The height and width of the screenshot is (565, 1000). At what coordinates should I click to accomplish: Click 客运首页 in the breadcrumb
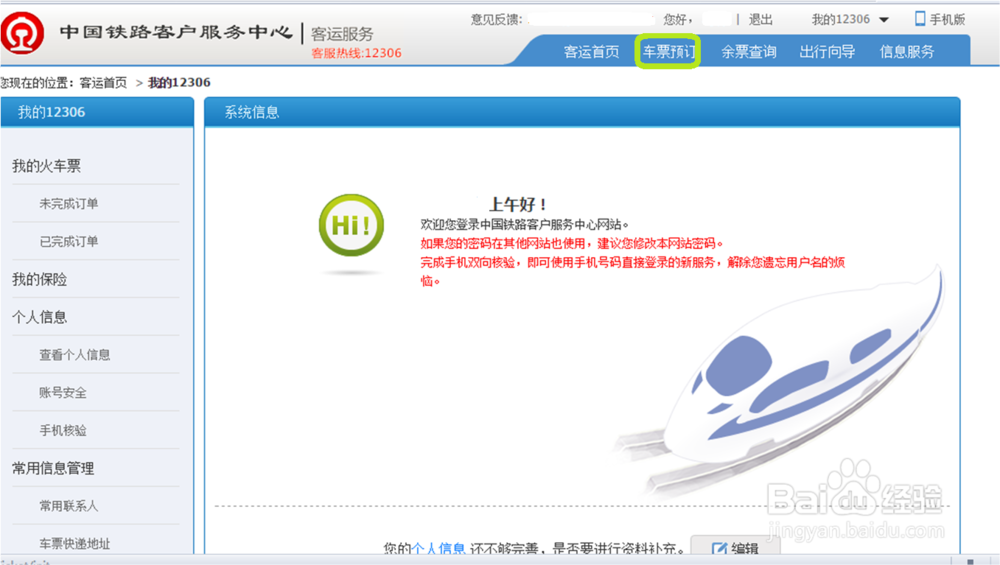click(x=103, y=82)
